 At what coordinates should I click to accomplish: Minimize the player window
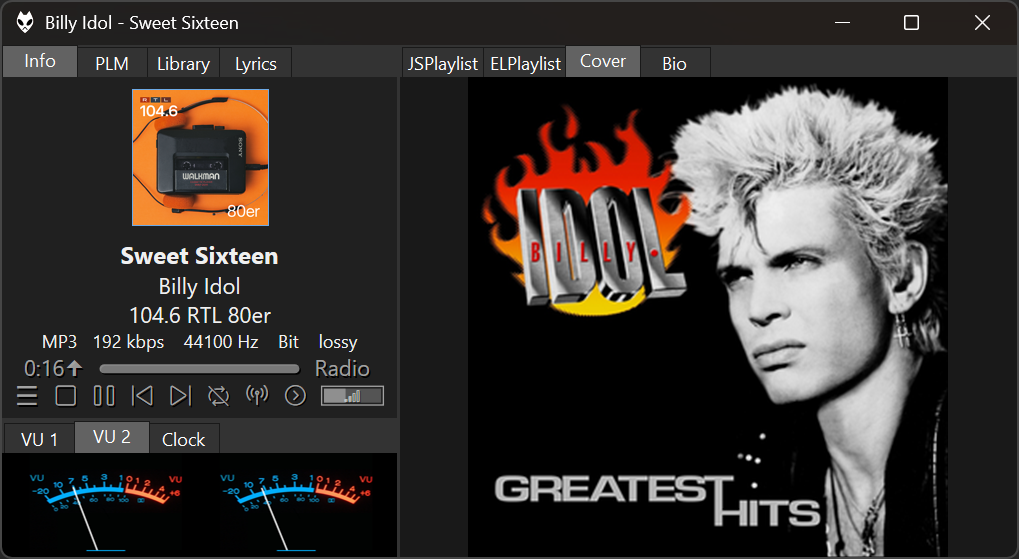click(842, 23)
